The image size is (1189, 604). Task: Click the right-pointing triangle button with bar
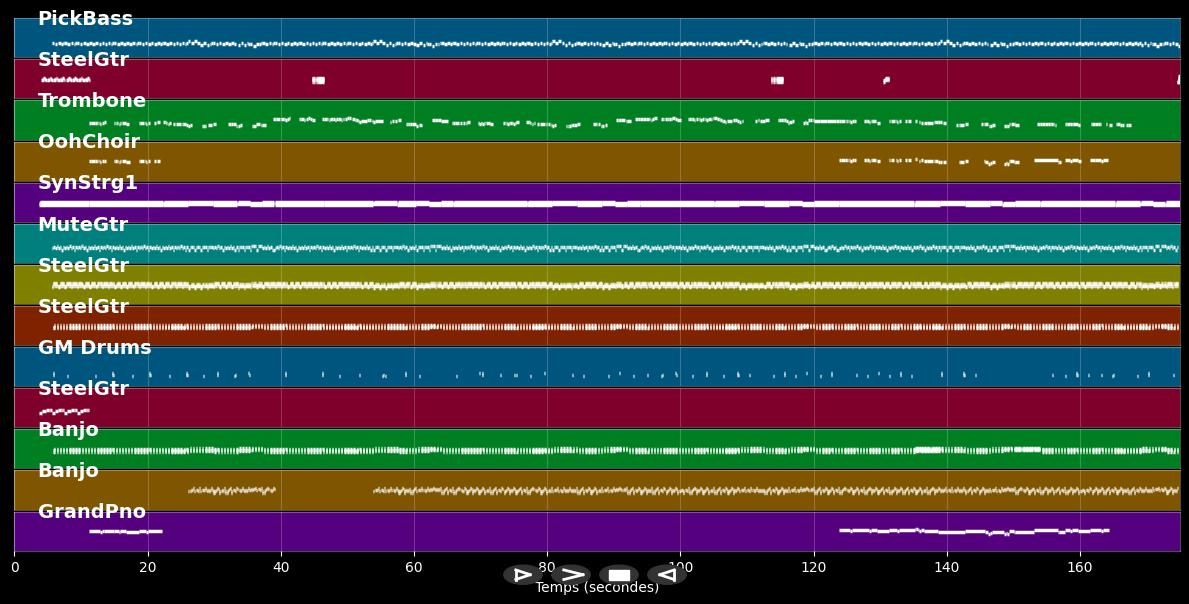(x=522, y=575)
